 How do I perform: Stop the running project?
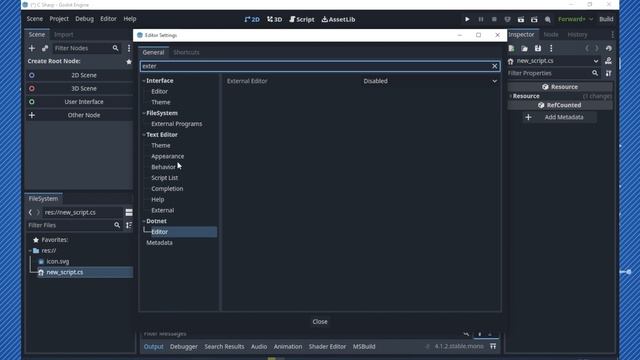(x=494, y=19)
